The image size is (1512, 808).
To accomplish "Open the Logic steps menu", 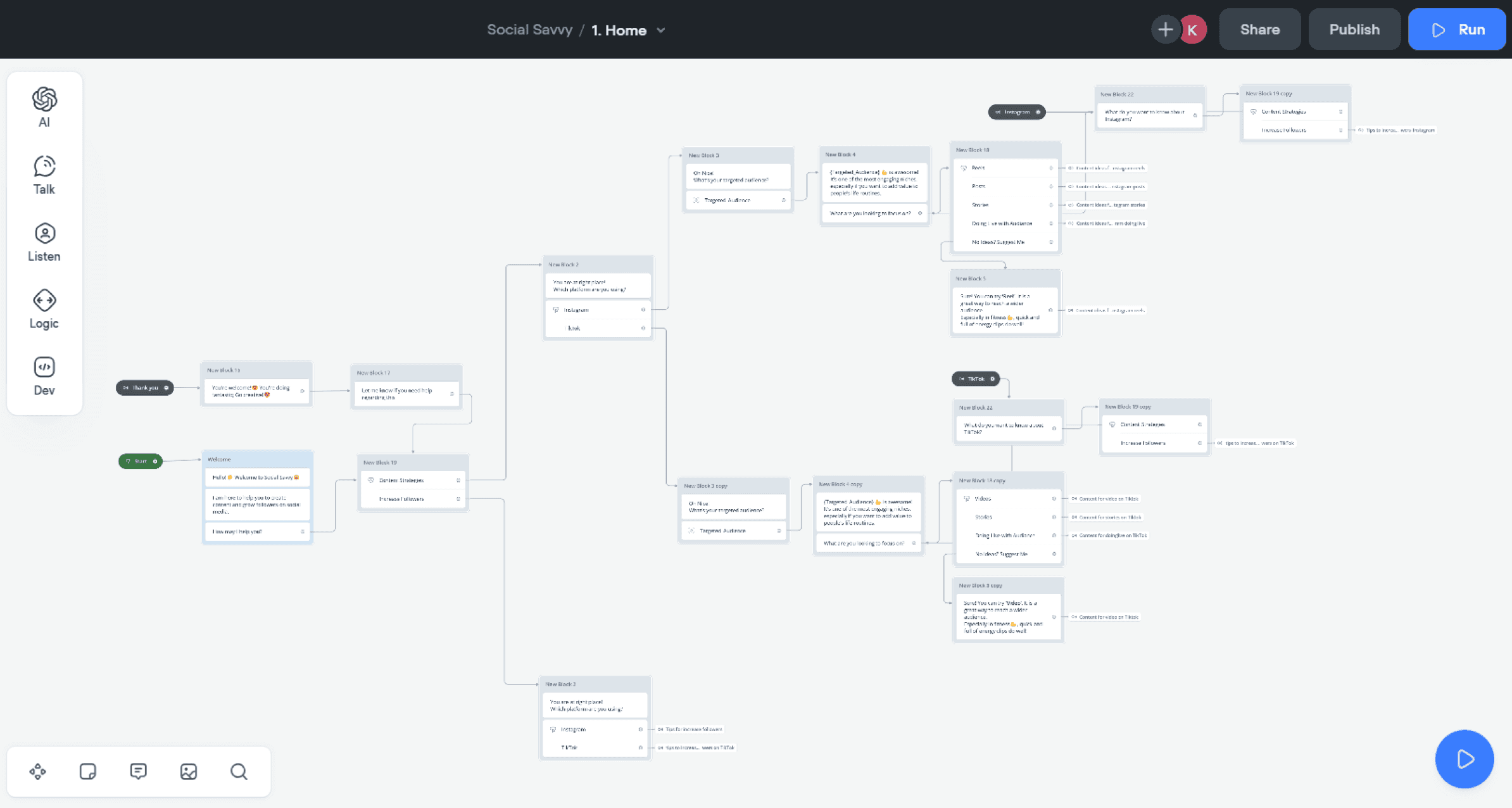I will (x=44, y=309).
